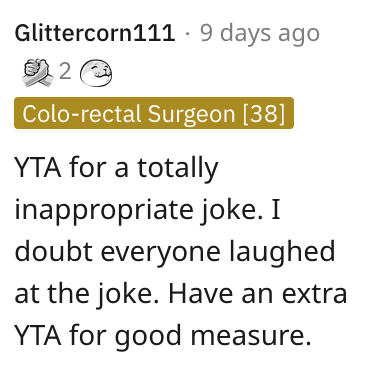Click the dot separator after the username

188,34
